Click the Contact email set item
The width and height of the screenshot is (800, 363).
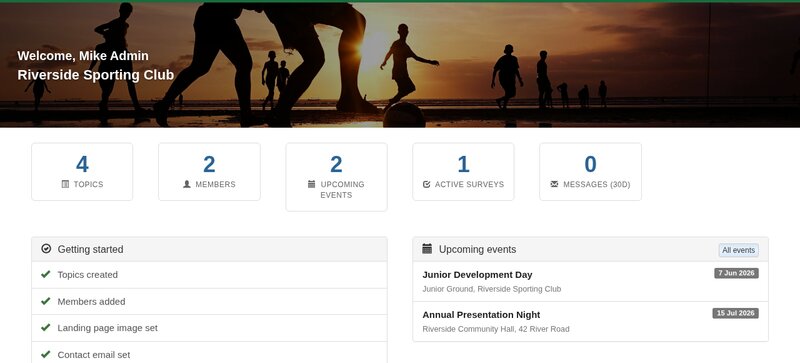[x=209, y=353]
